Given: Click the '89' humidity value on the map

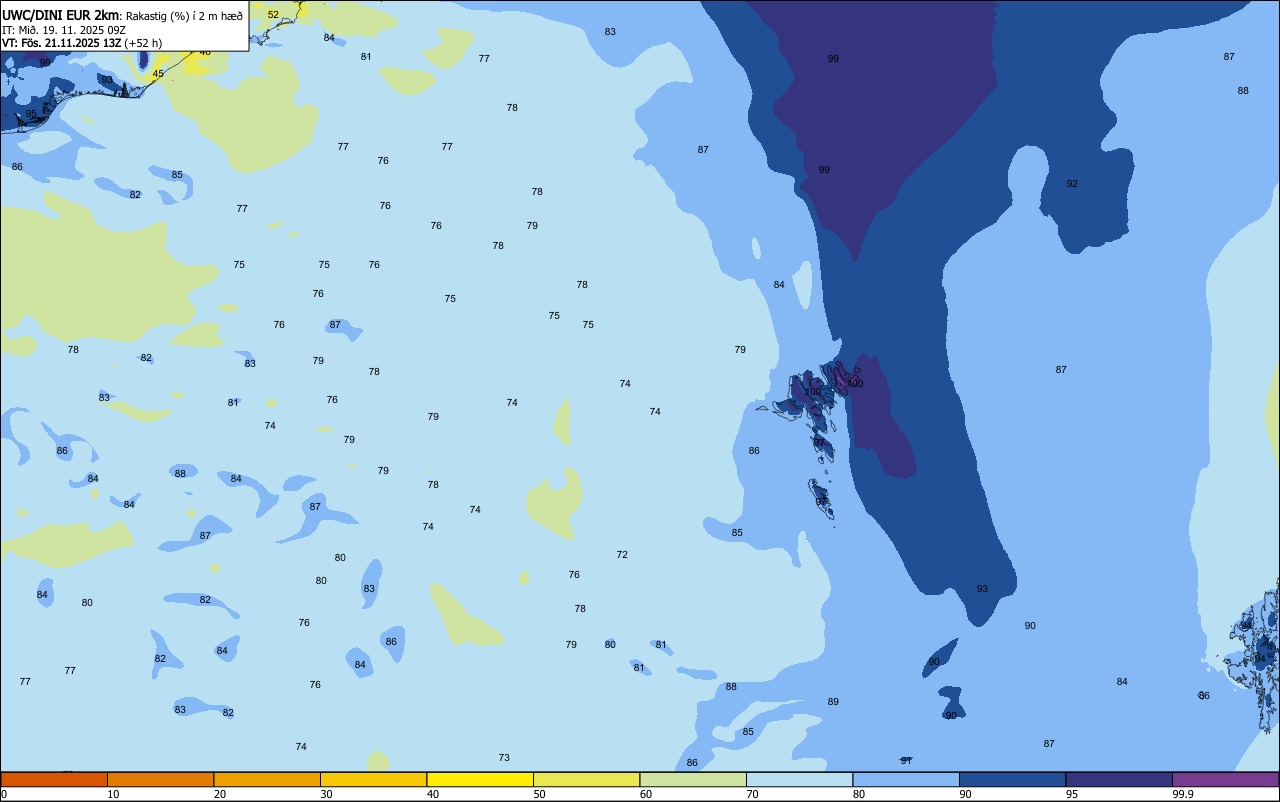Looking at the screenshot, I should point(833,702).
